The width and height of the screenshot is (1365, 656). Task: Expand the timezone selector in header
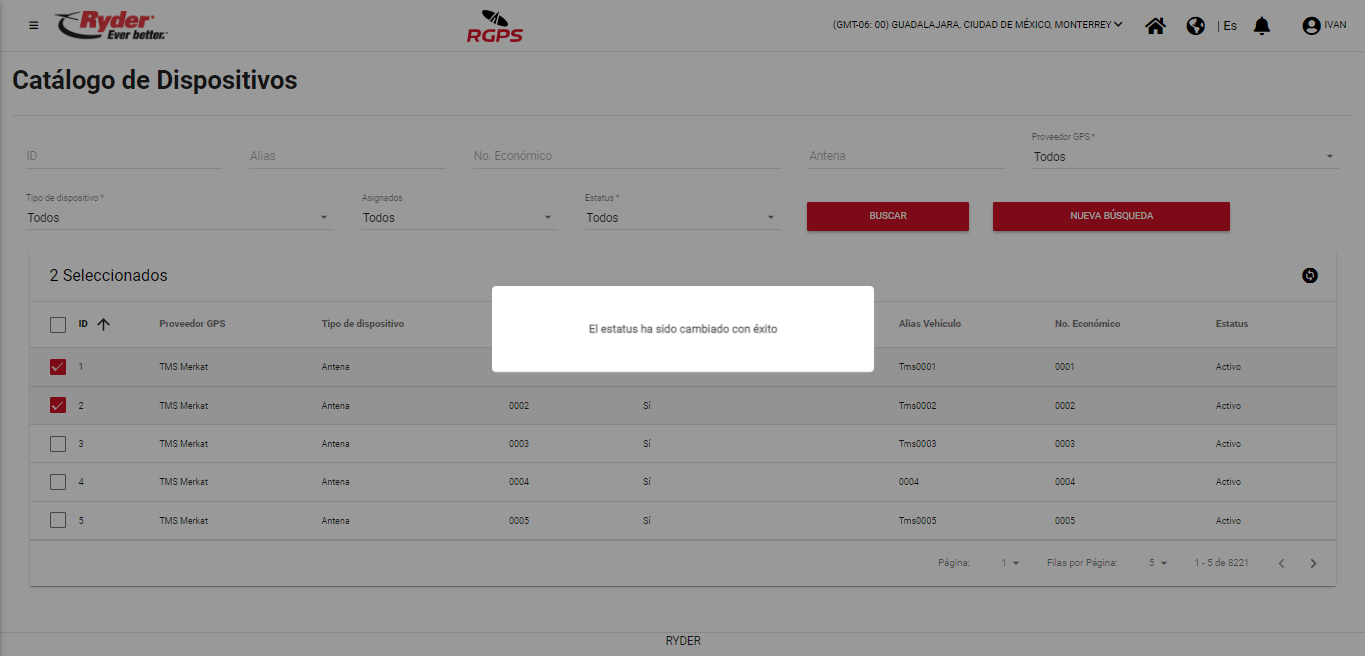[977, 25]
